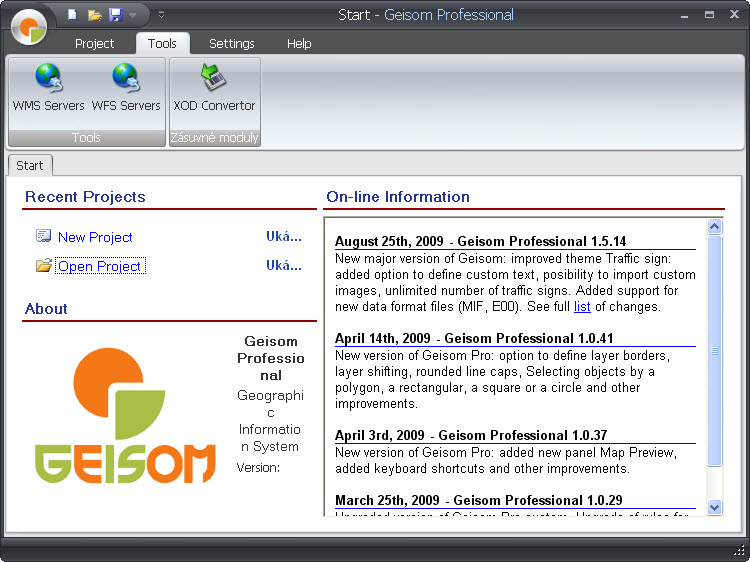This screenshot has height=562, width=750.
Task: Click the Geisom application orb button
Action: (29, 27)
